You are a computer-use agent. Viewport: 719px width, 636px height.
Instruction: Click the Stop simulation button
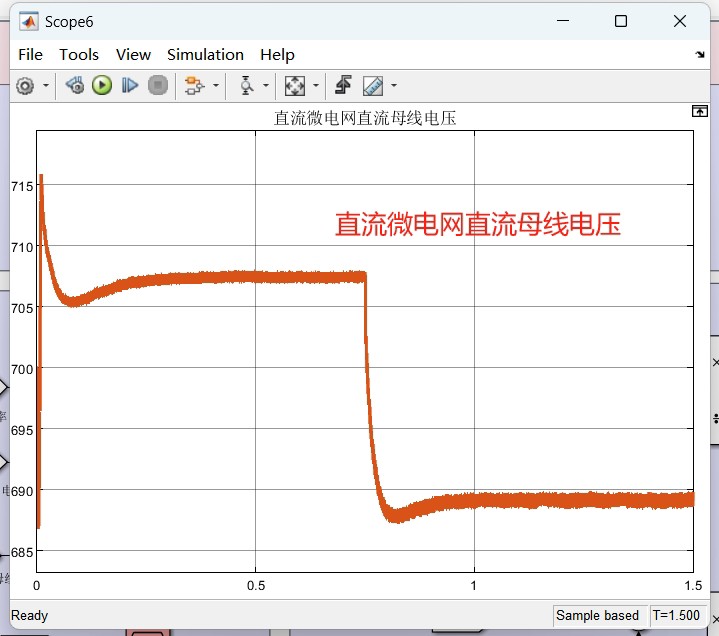pos(158,85)
